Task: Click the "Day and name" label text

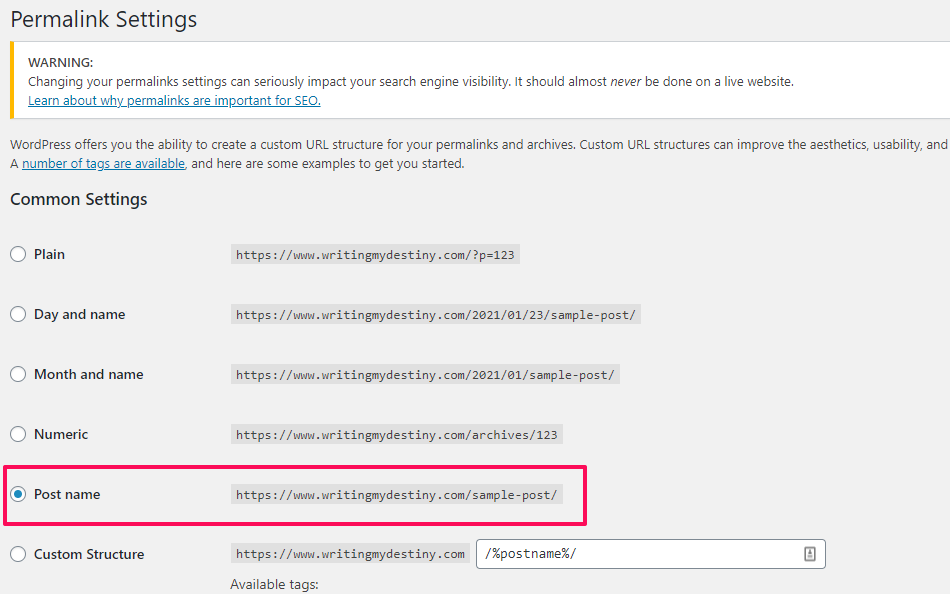Action: pyautogui.click(x=79, y=314)
